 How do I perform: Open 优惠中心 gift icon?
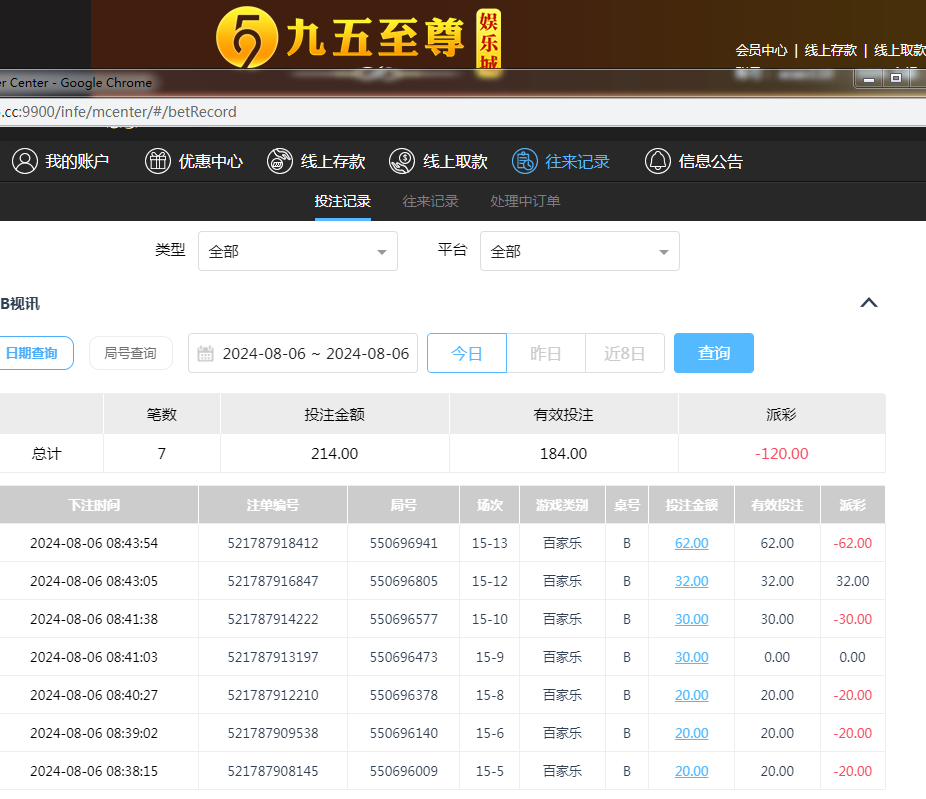158,161
